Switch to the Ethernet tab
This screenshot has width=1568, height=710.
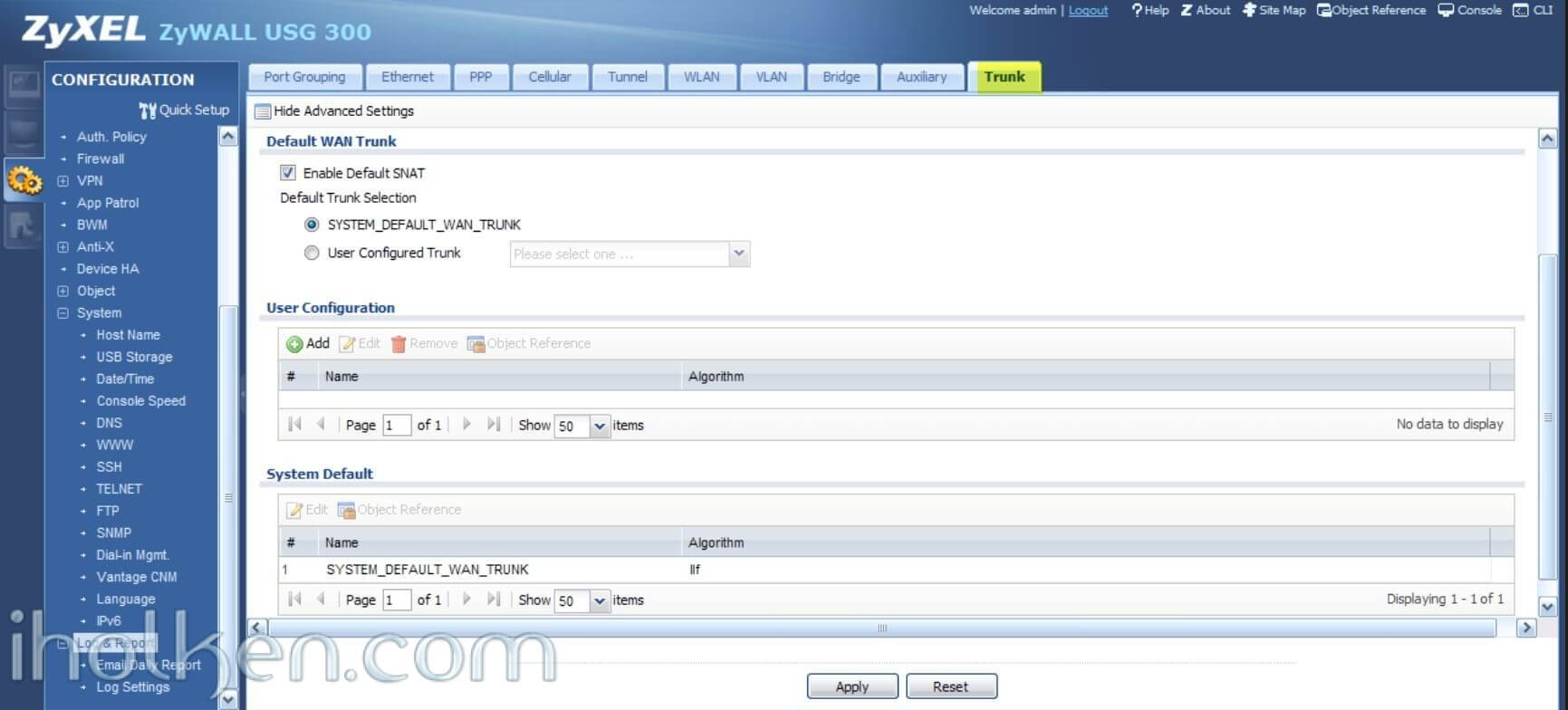[407, 77]
